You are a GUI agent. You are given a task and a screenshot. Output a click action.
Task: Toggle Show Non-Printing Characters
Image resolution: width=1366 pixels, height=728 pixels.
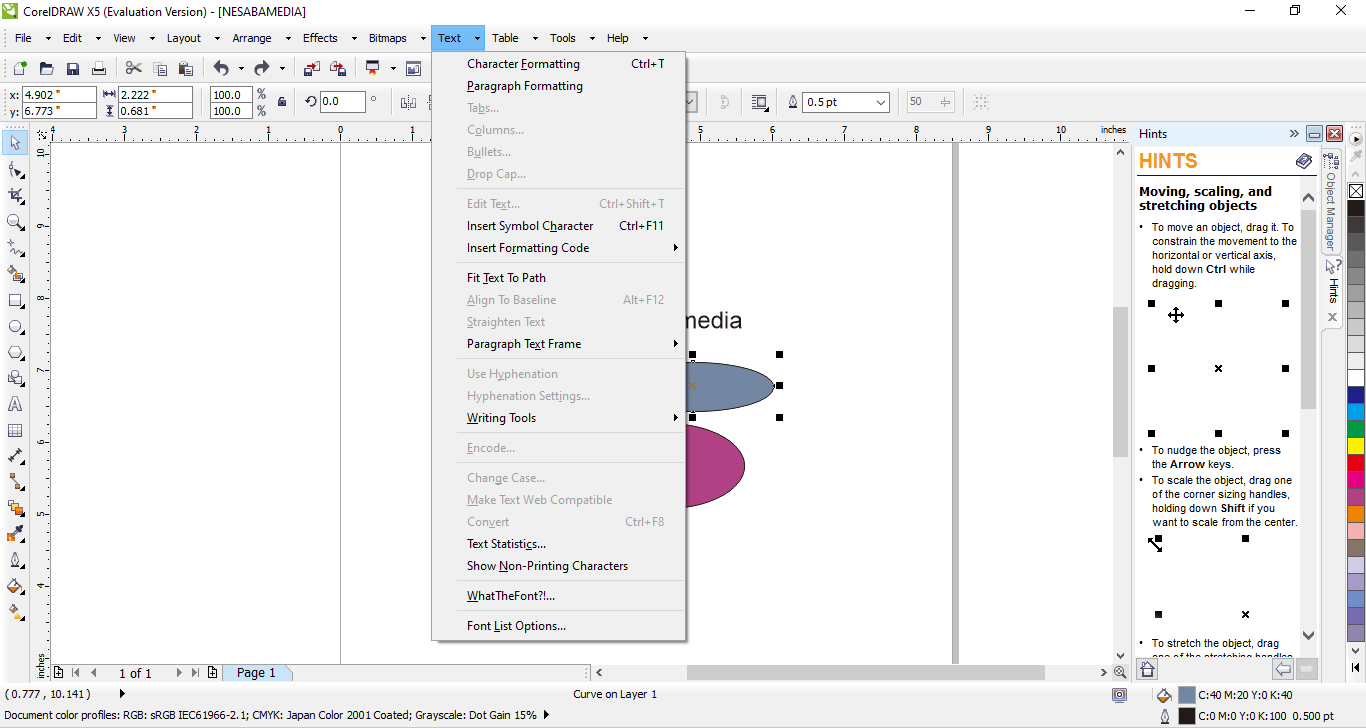click(x=547, y=566)
